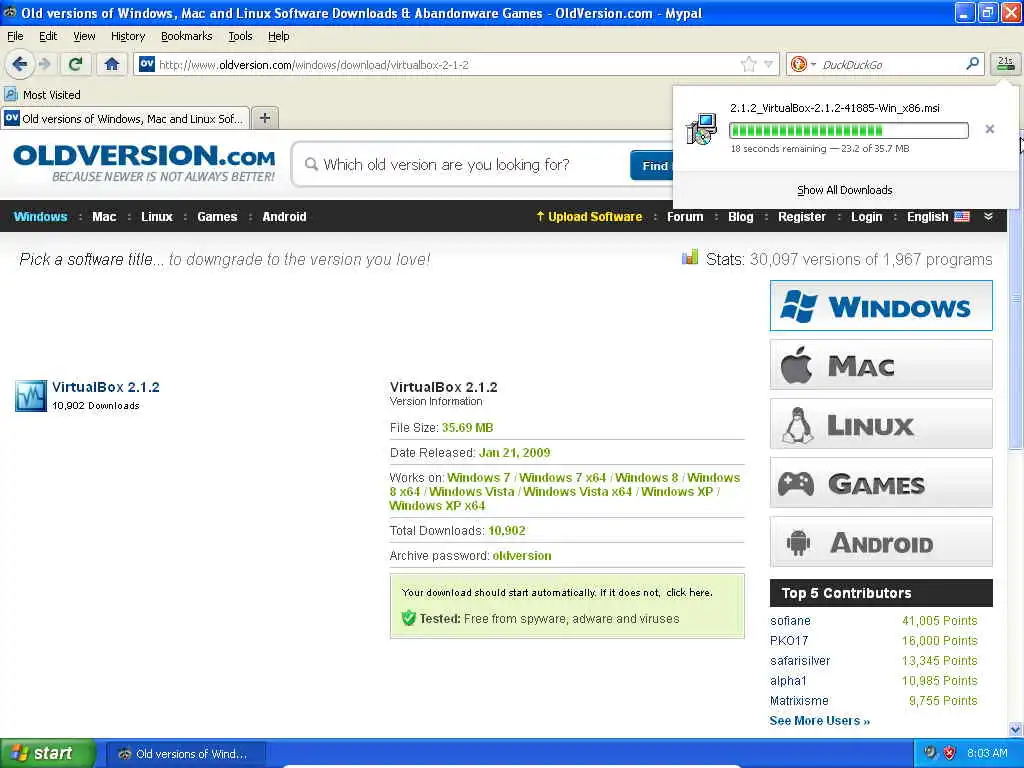Click the Android robot banner button

(x=881, y=542)
